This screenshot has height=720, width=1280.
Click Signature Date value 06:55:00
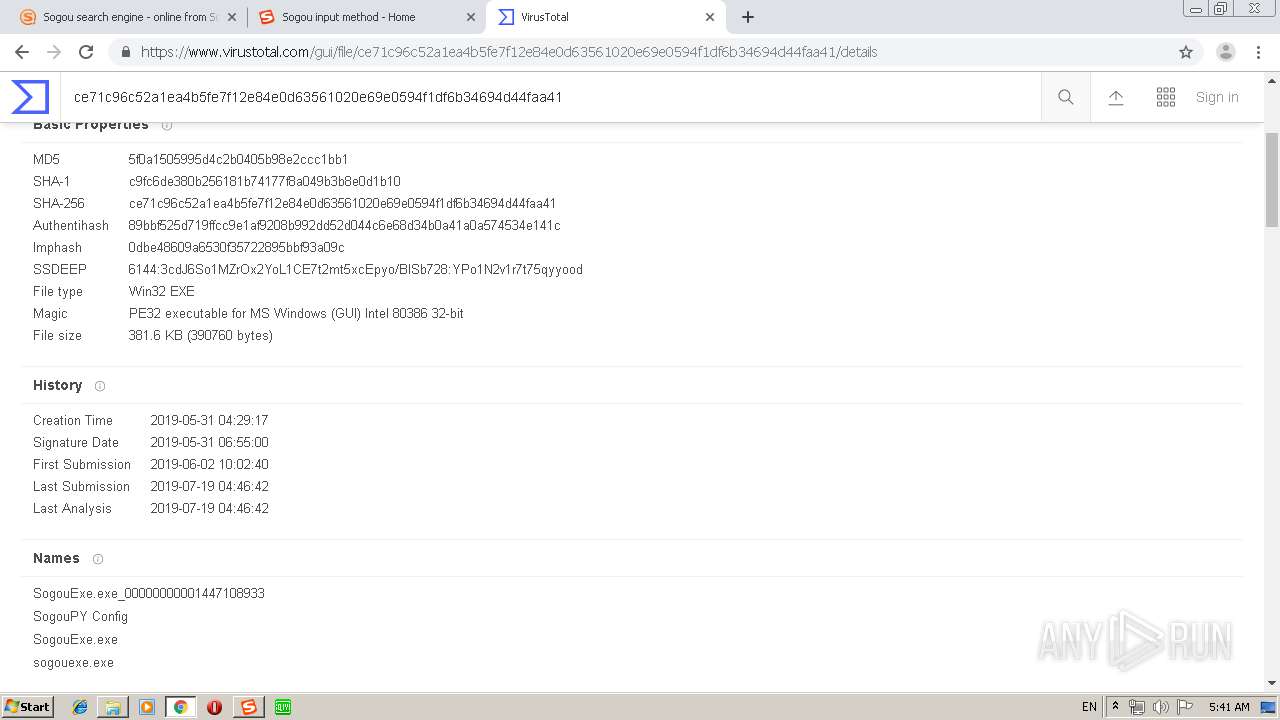click(x=209, y=443)
